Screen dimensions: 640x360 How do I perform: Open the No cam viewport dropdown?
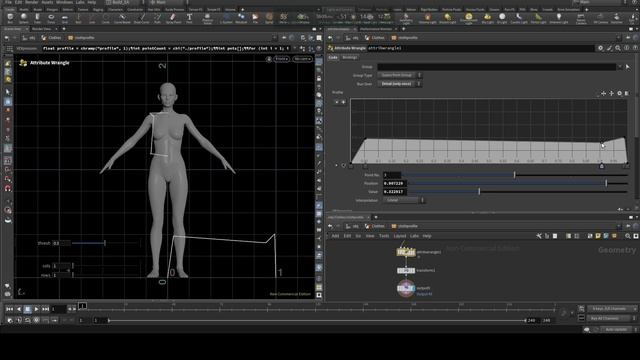302,59
